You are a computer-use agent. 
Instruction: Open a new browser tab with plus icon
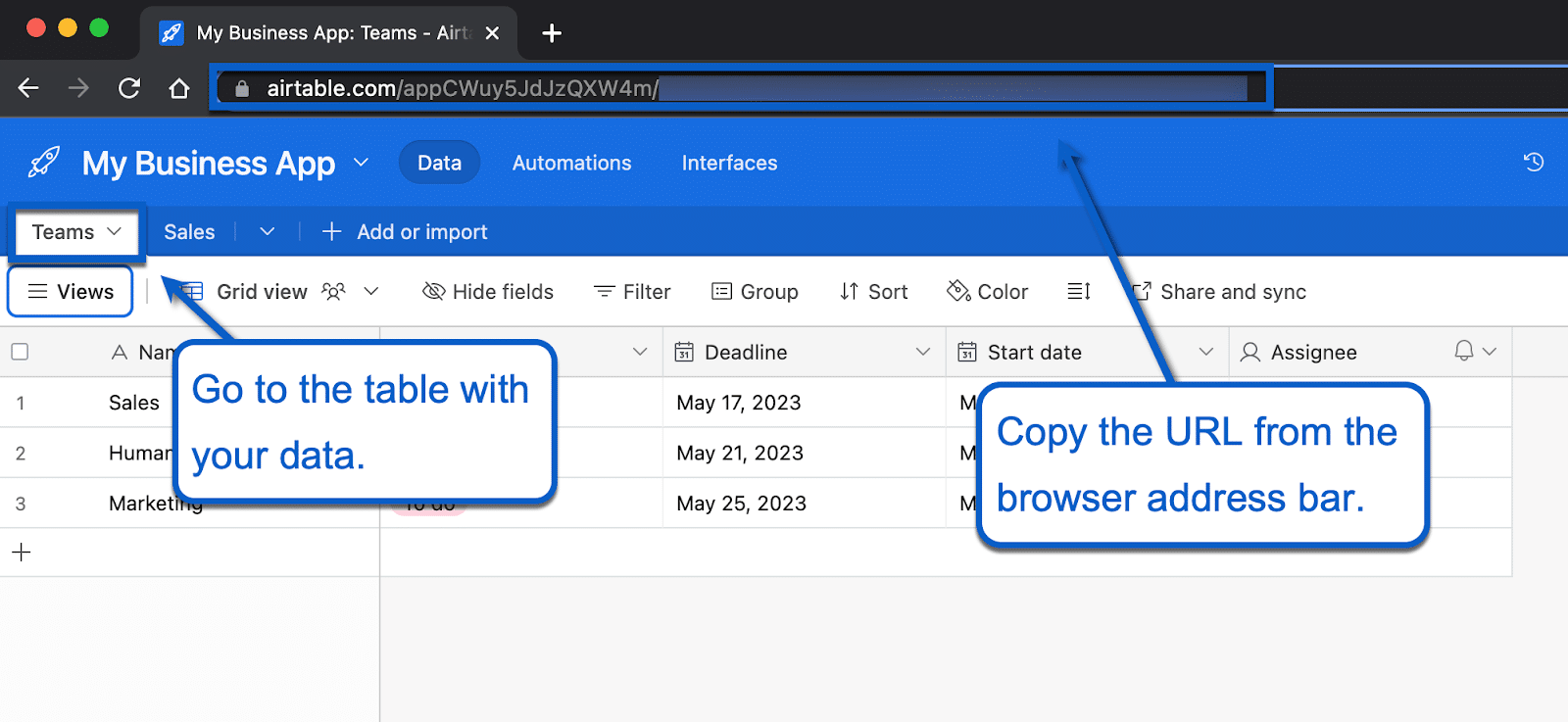(x=552, y=33)
